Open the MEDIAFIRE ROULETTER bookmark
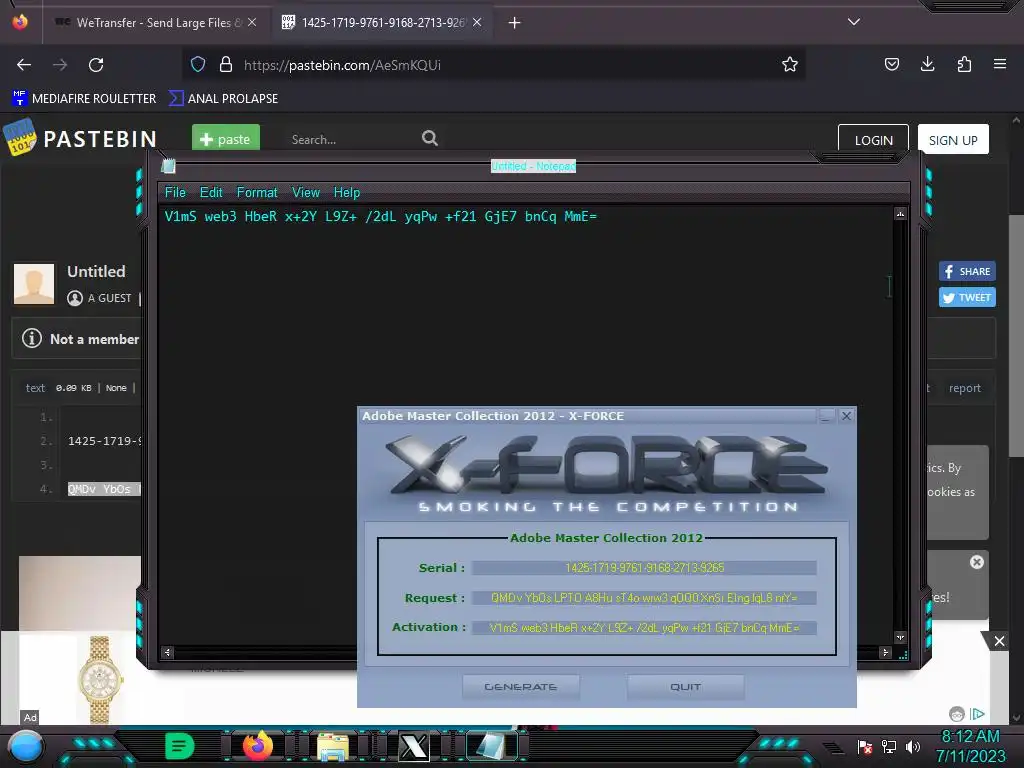The height and width of the screenshot is (768, 1024). 84,99
